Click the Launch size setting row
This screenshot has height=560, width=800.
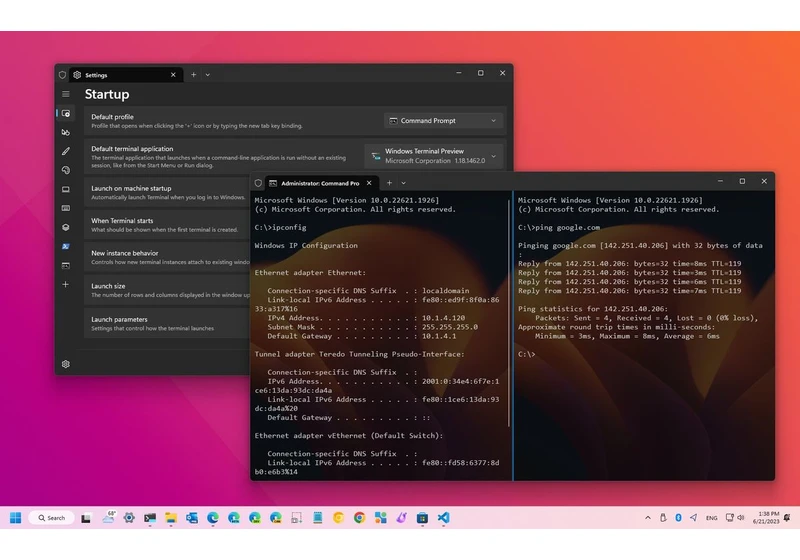pyautogui.click(x=167, y=290)
